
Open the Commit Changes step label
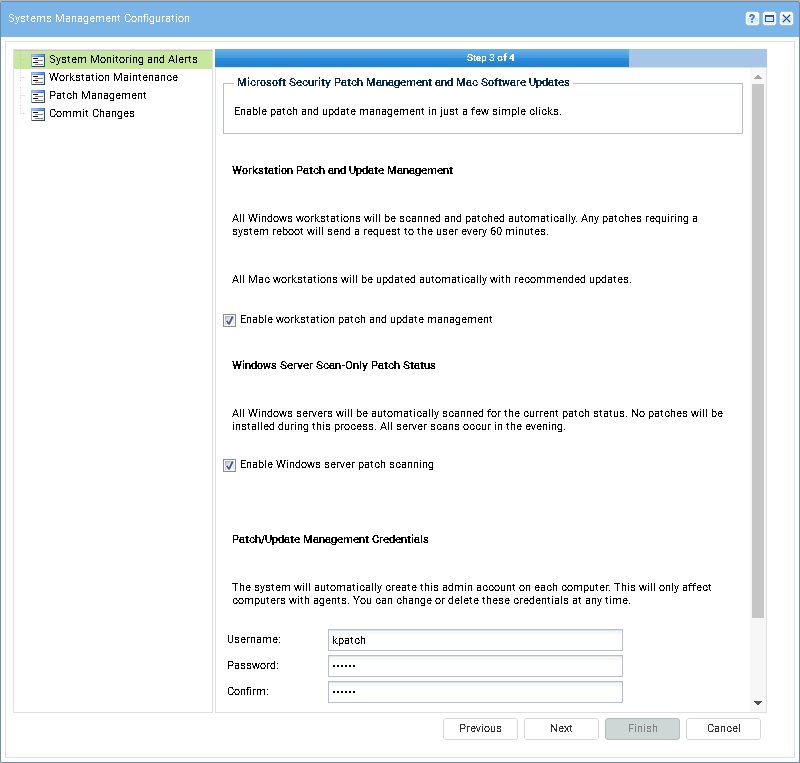pyautogui.click(x=92, y=114)
